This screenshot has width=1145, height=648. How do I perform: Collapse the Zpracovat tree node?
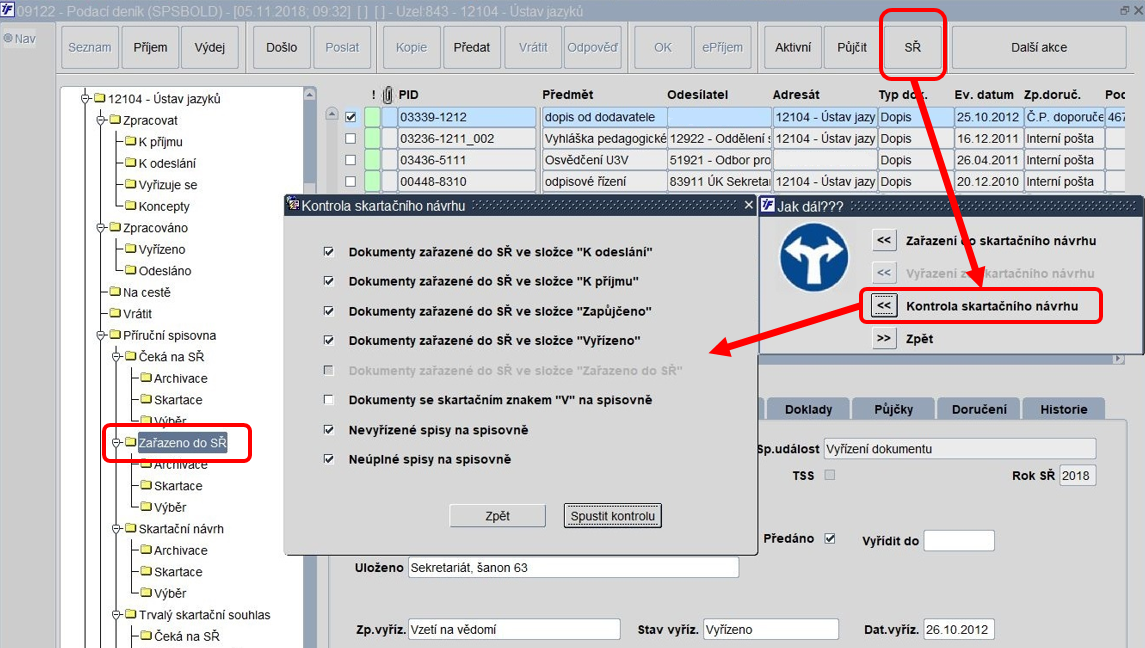pyautogui.click(x=101, y=120)
